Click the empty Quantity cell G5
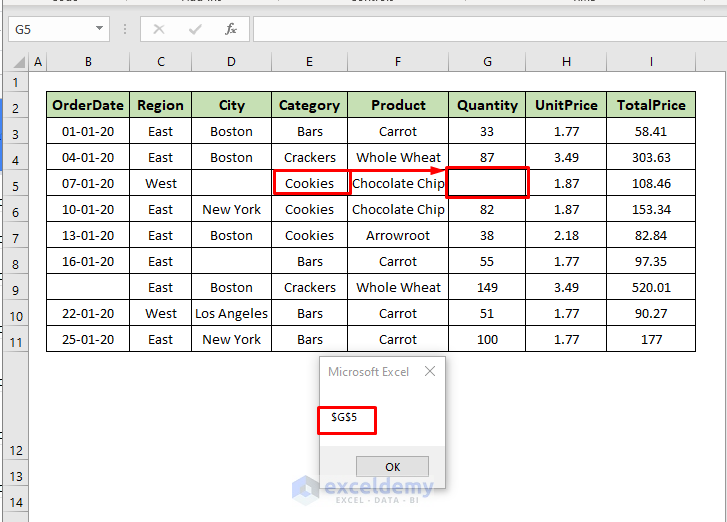The image size is (727, 522). [x=487, y=183]
